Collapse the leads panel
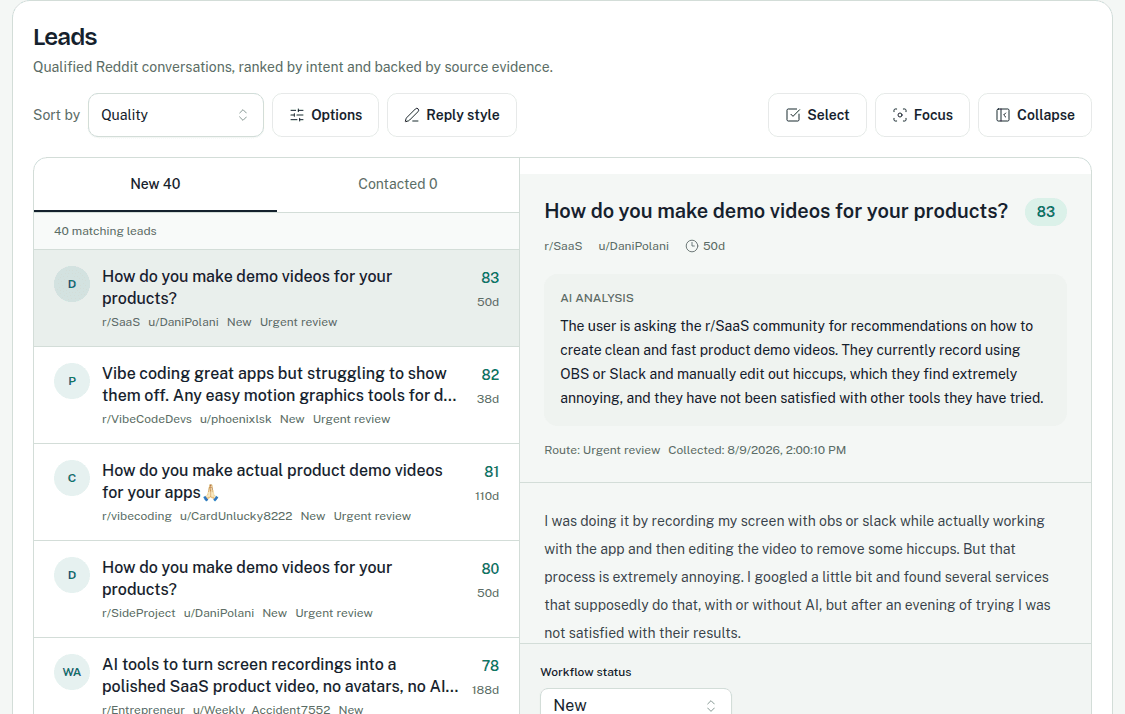This screenshot has width=1125, height=714. tap(1035, 115)
